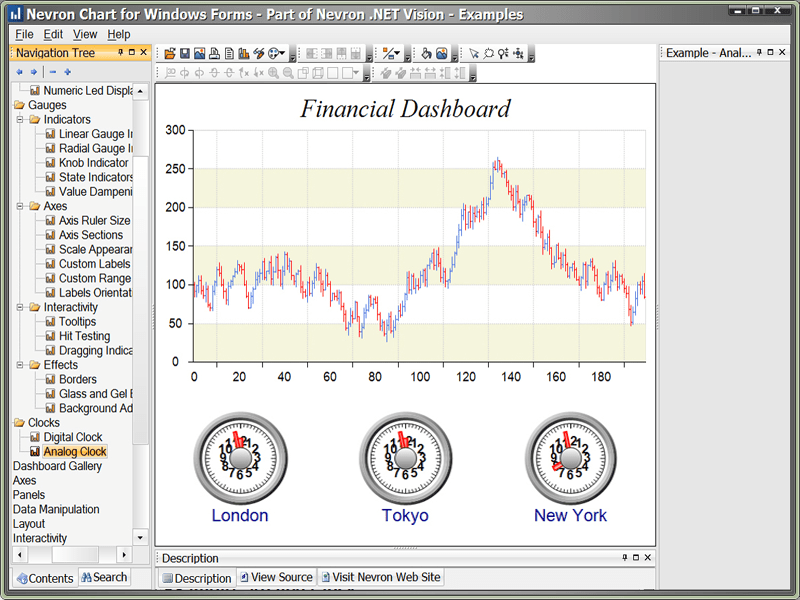
Task: Collapse the Indicators folder
Action: tap(21, 119)
